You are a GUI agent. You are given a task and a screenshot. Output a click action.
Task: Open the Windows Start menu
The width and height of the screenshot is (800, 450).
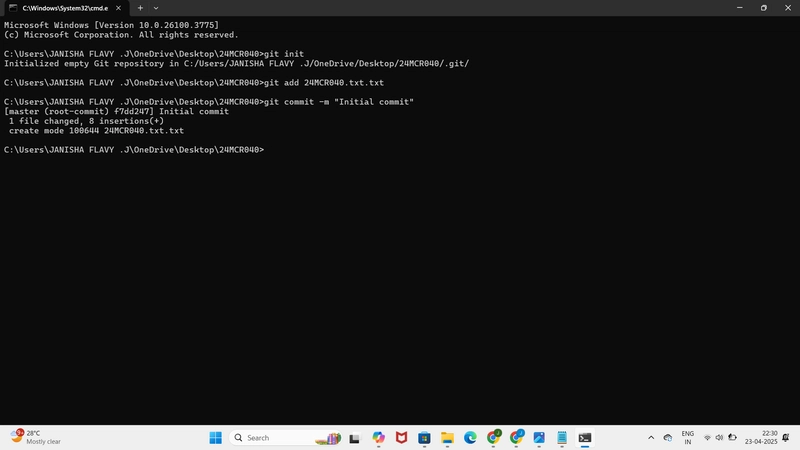click(216, 438)
